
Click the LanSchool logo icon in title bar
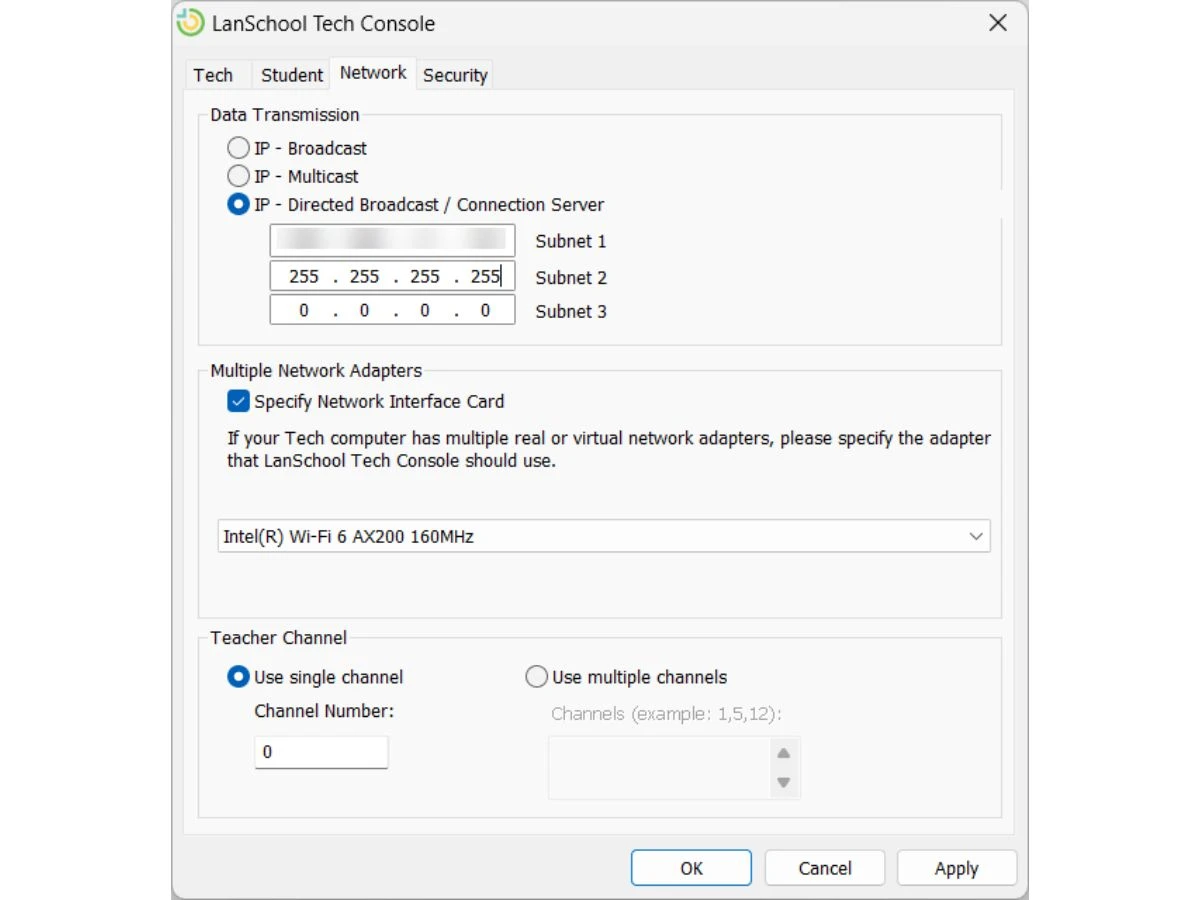[190, 23]
